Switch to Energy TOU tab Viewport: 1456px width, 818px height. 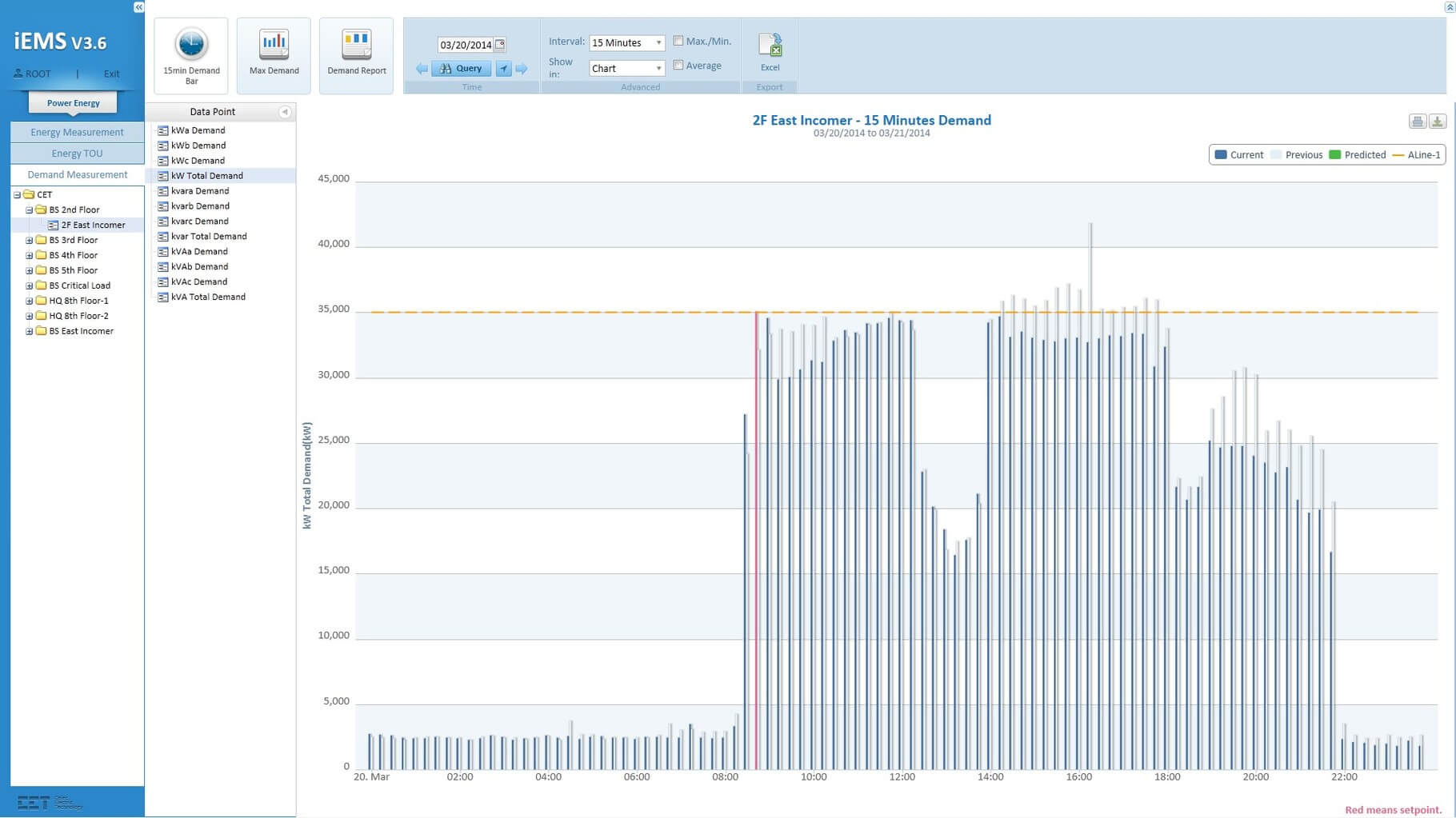(77, 154)
